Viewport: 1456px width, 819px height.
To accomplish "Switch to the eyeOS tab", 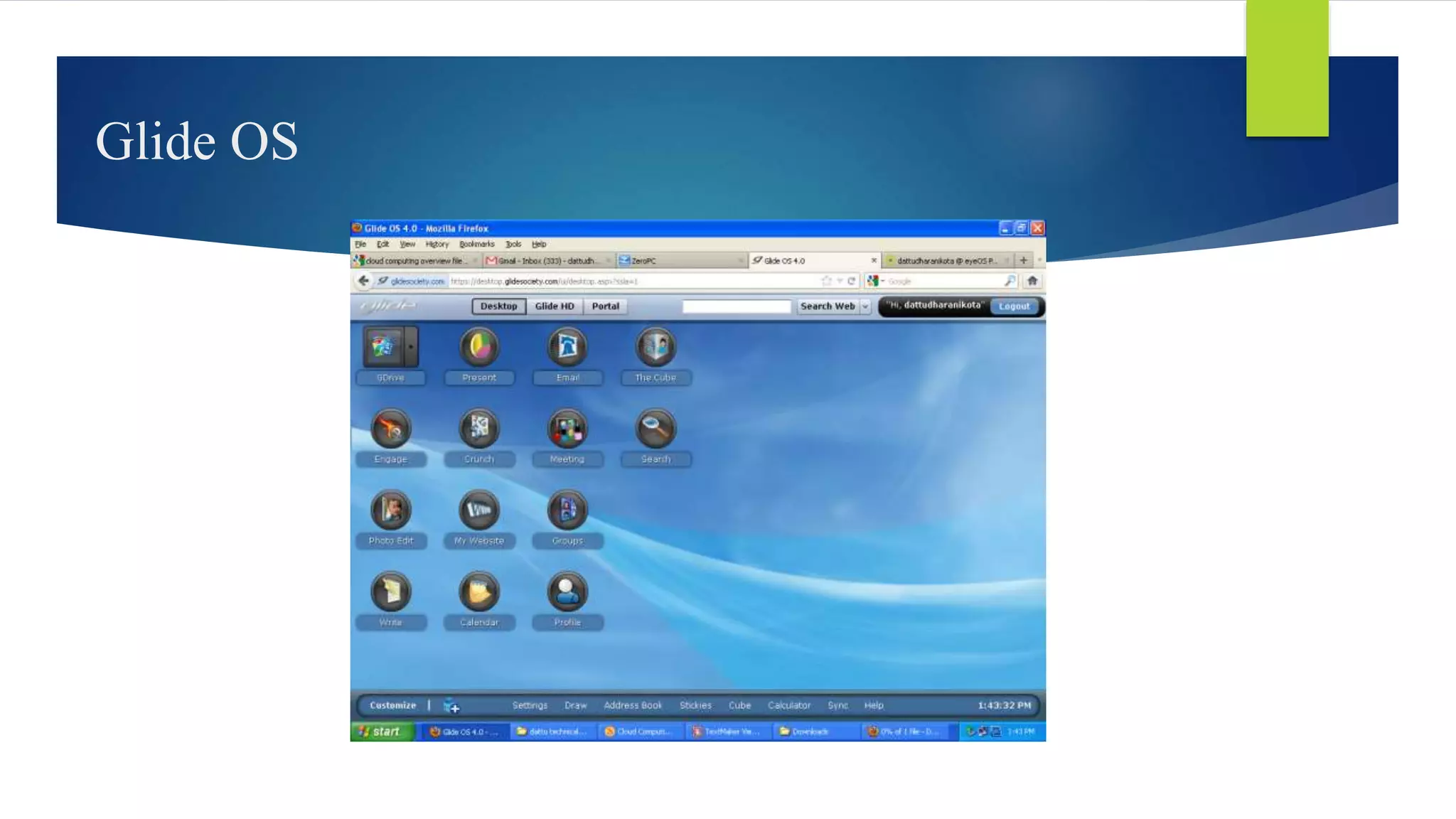I will coord(948,261).
